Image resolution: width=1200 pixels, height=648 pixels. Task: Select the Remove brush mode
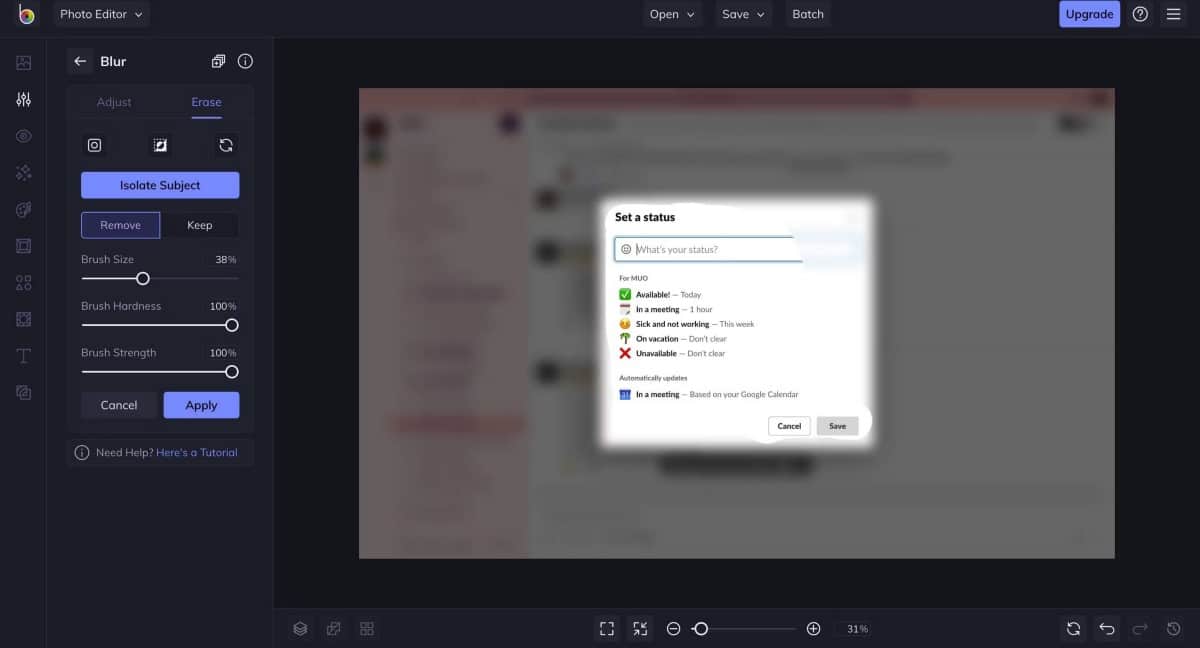(120, 225)
